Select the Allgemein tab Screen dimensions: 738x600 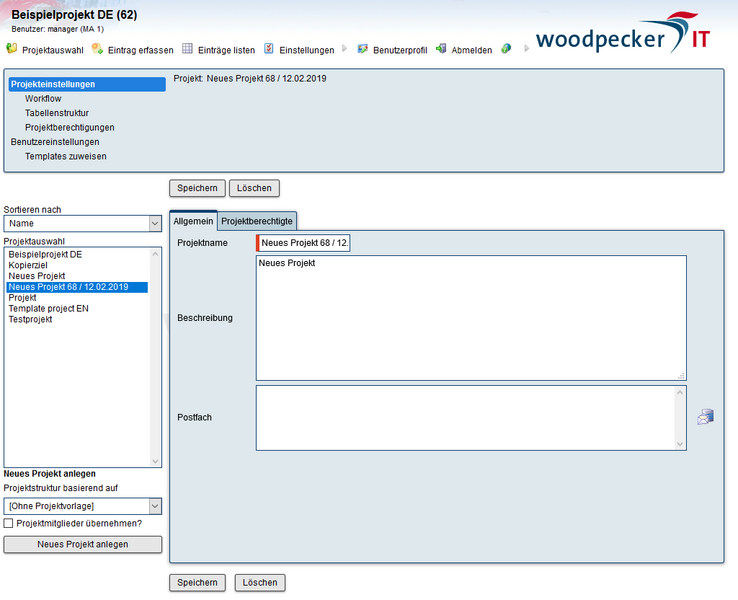[193, 221]
